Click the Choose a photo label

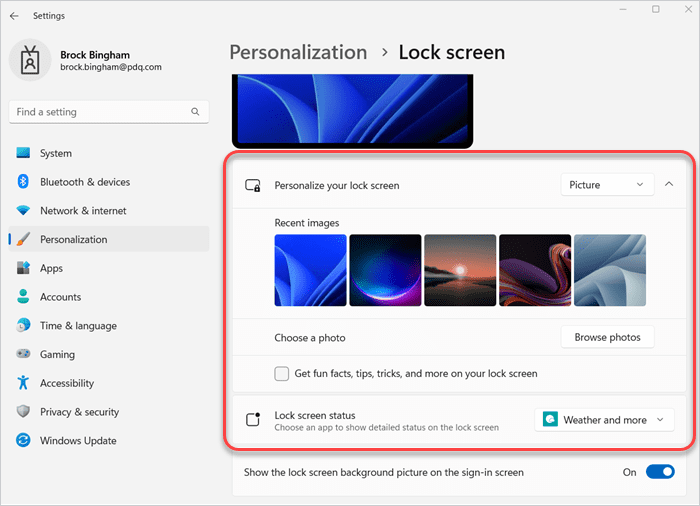pyautogui.click(x=310, y=338)
